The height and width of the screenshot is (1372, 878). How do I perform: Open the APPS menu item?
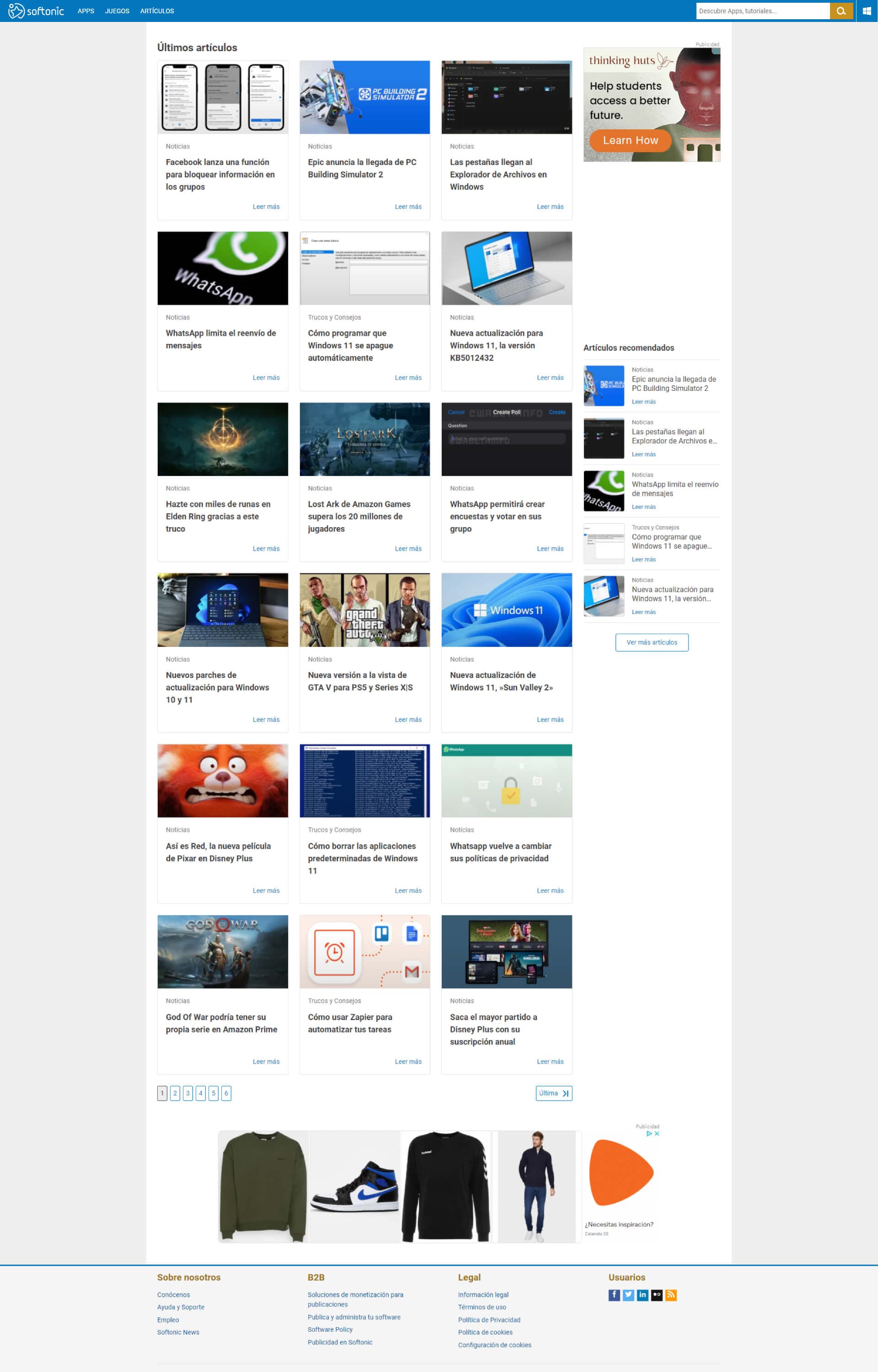[86, 10]
